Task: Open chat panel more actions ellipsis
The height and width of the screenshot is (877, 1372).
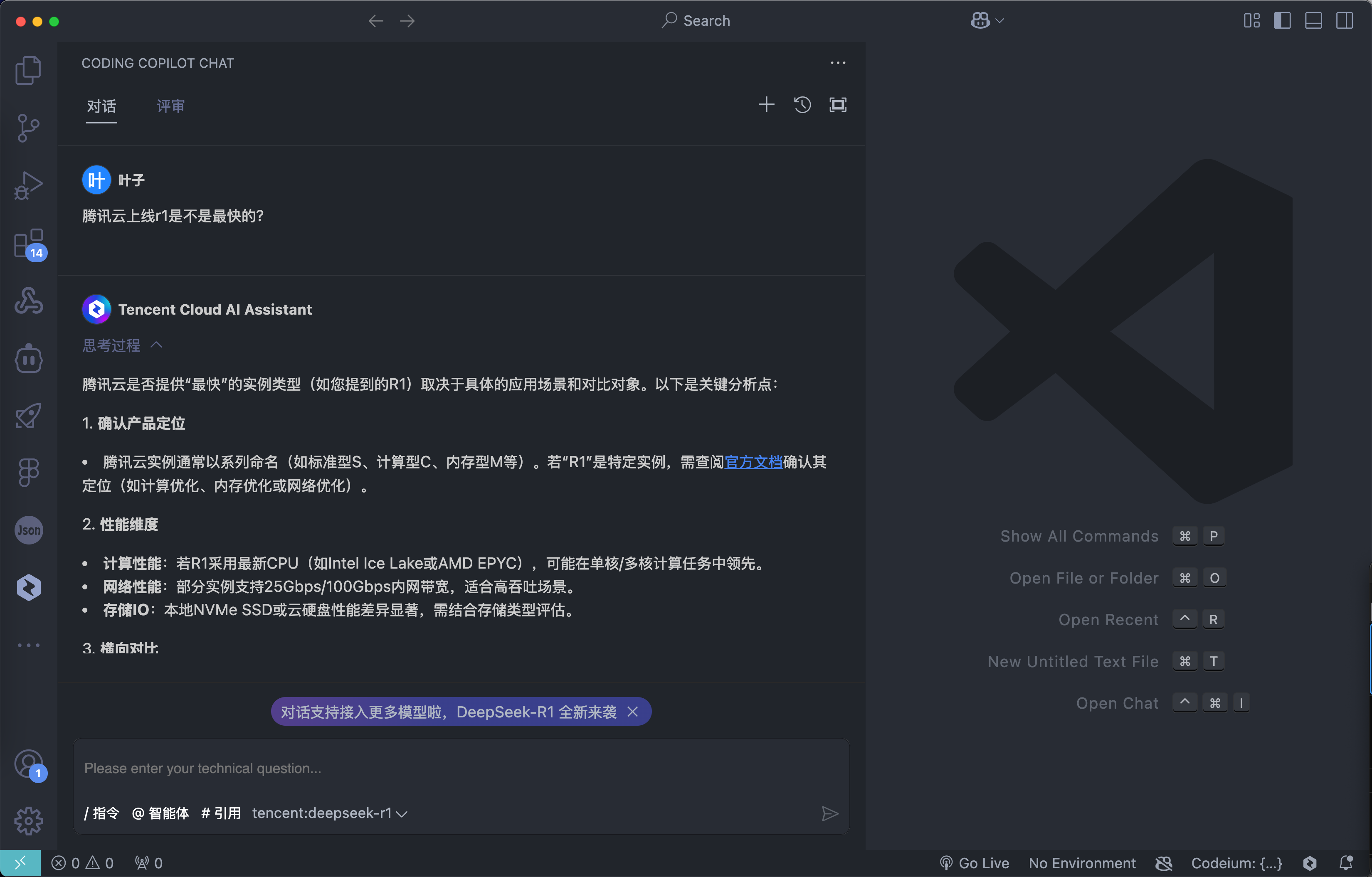Action: tap(838, 63)
